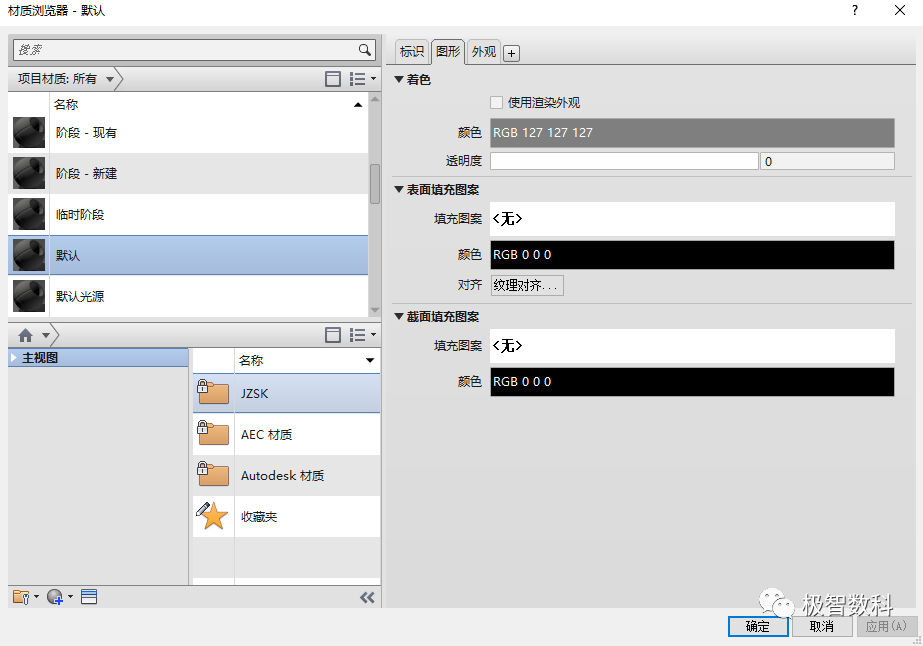Click the create new material icon

pyautogui.click(x=59, y=597)
